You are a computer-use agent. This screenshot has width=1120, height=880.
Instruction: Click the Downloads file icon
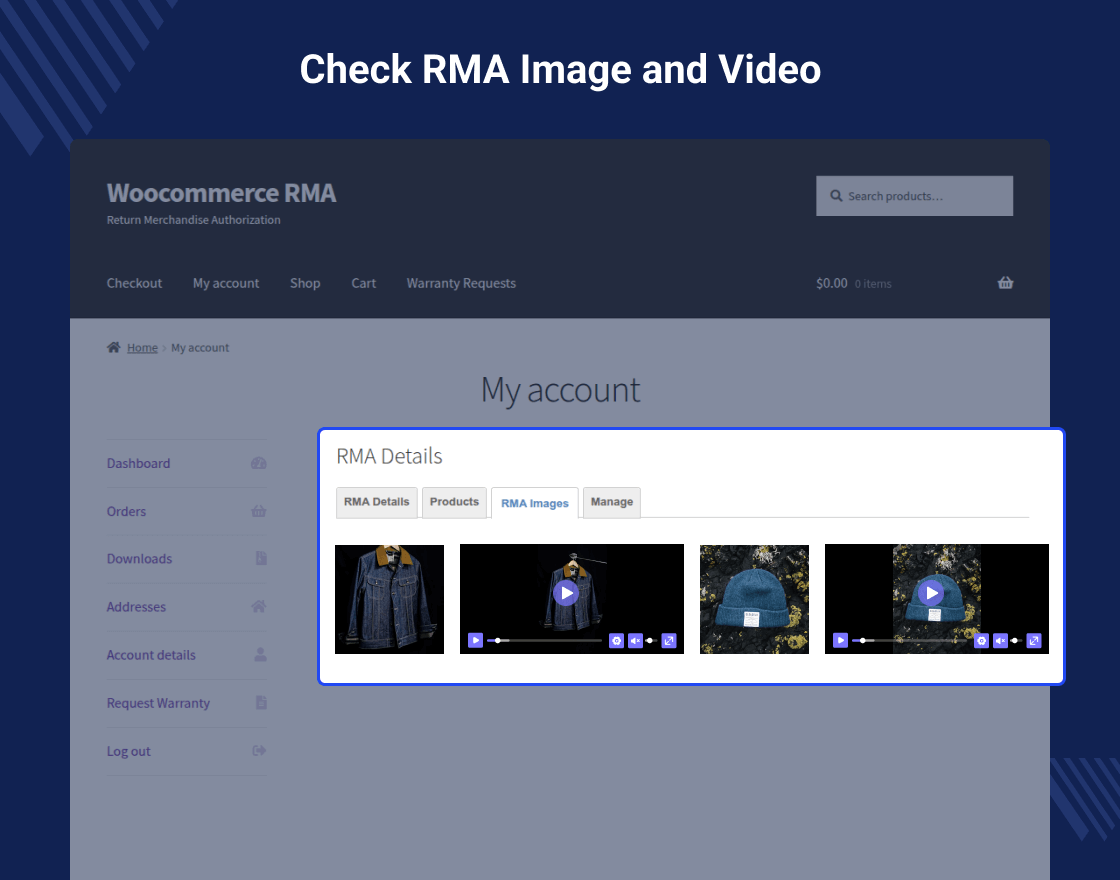point(261,559)
